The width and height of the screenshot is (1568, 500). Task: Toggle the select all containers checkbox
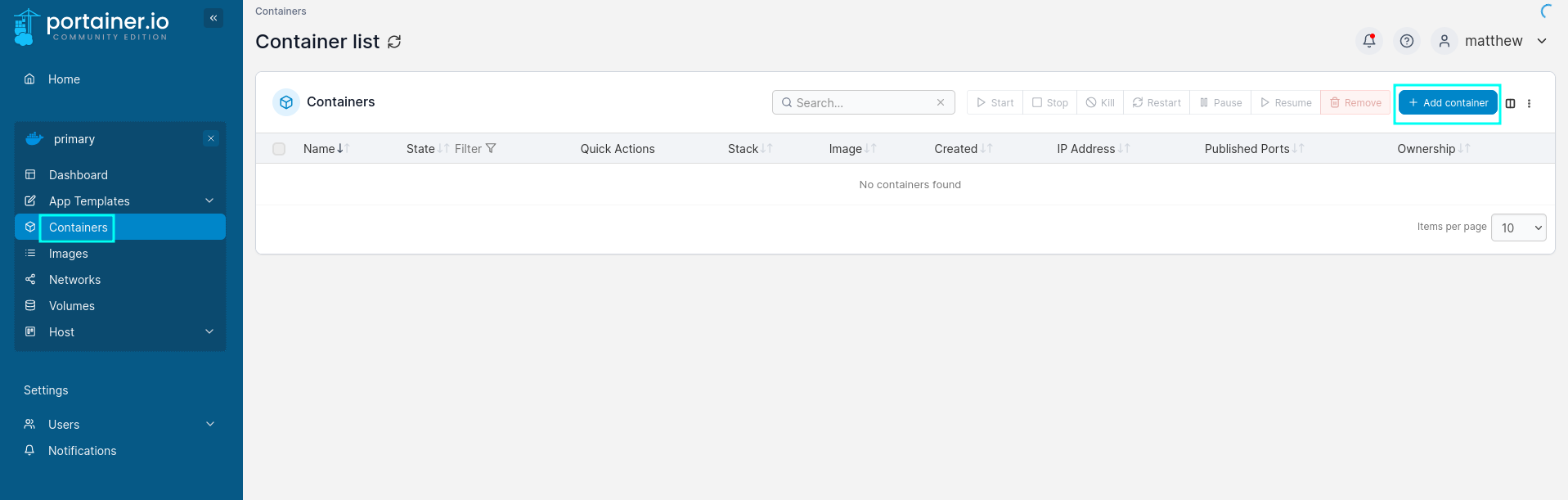(x=279, y=149)
